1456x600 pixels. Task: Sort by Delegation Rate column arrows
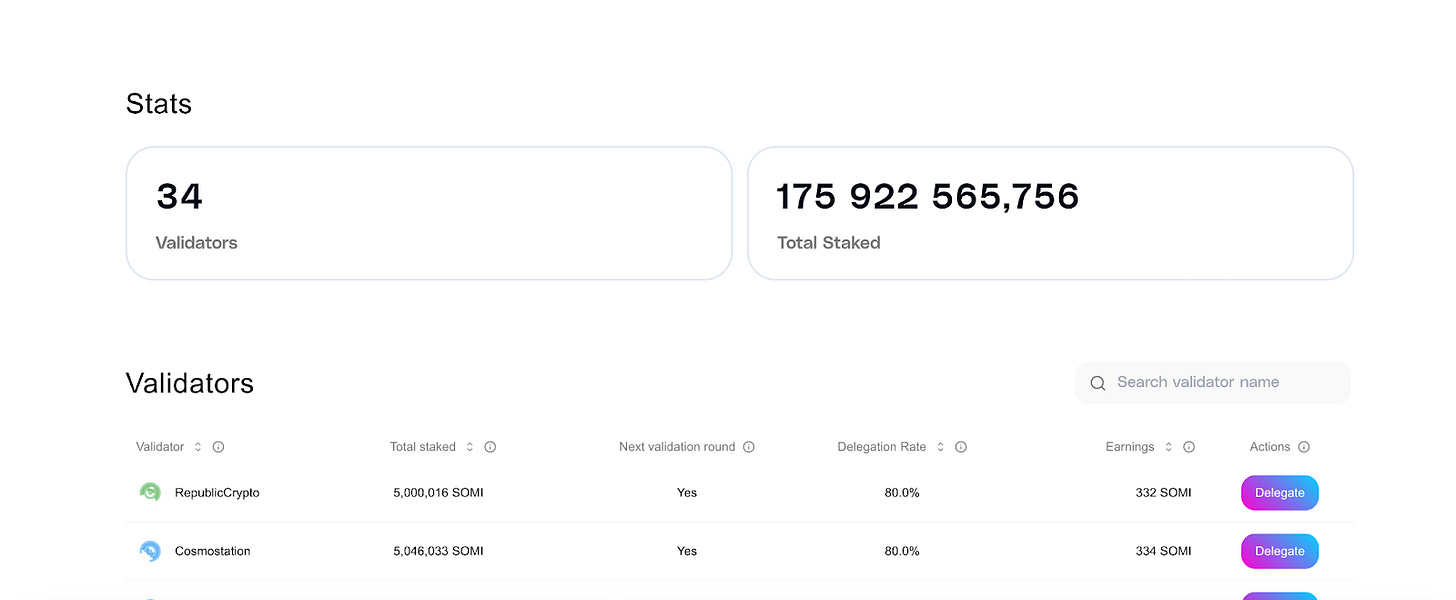click(x=941, y=447)
